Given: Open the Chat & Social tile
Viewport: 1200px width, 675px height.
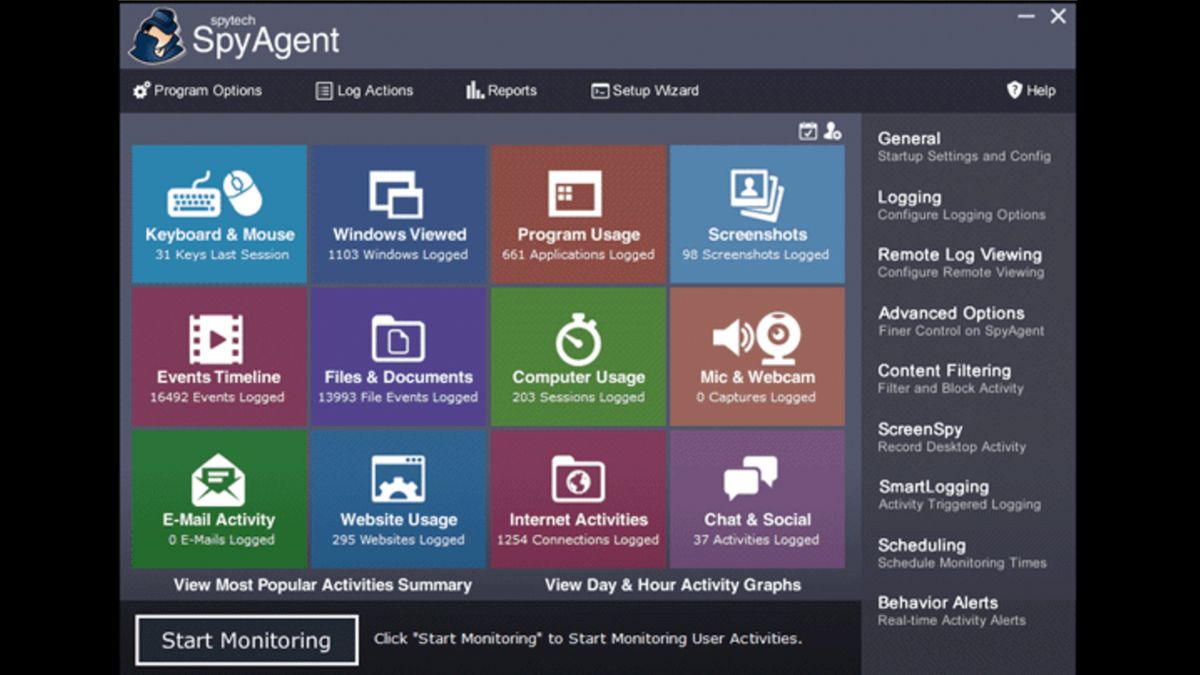Looking at the screenshot, I should point(757,499).
